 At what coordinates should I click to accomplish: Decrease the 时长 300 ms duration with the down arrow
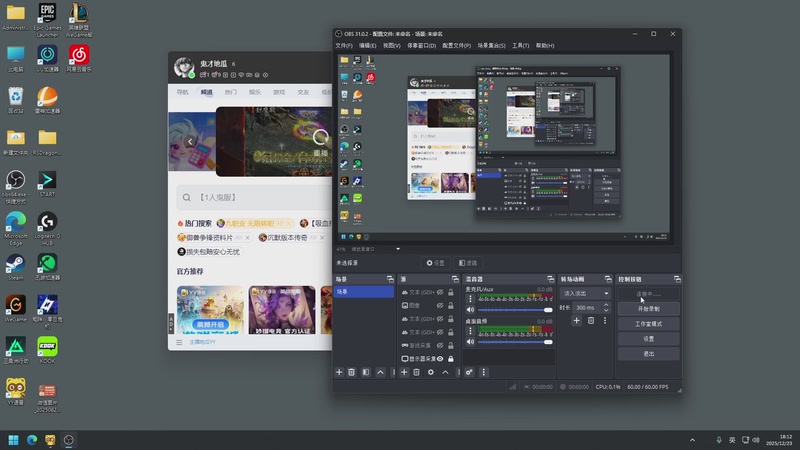click(x=606, y=310)
